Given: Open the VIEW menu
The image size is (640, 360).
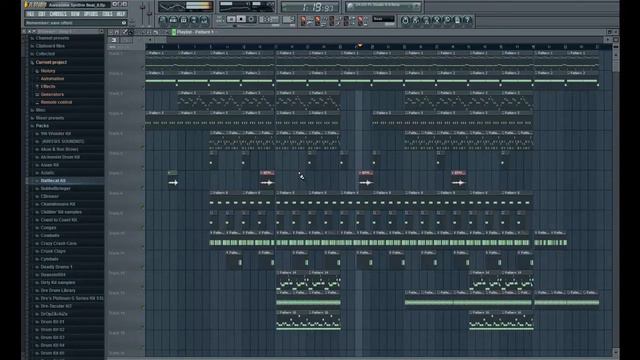Looking at the screenshot, I should [x=75, y=14].
